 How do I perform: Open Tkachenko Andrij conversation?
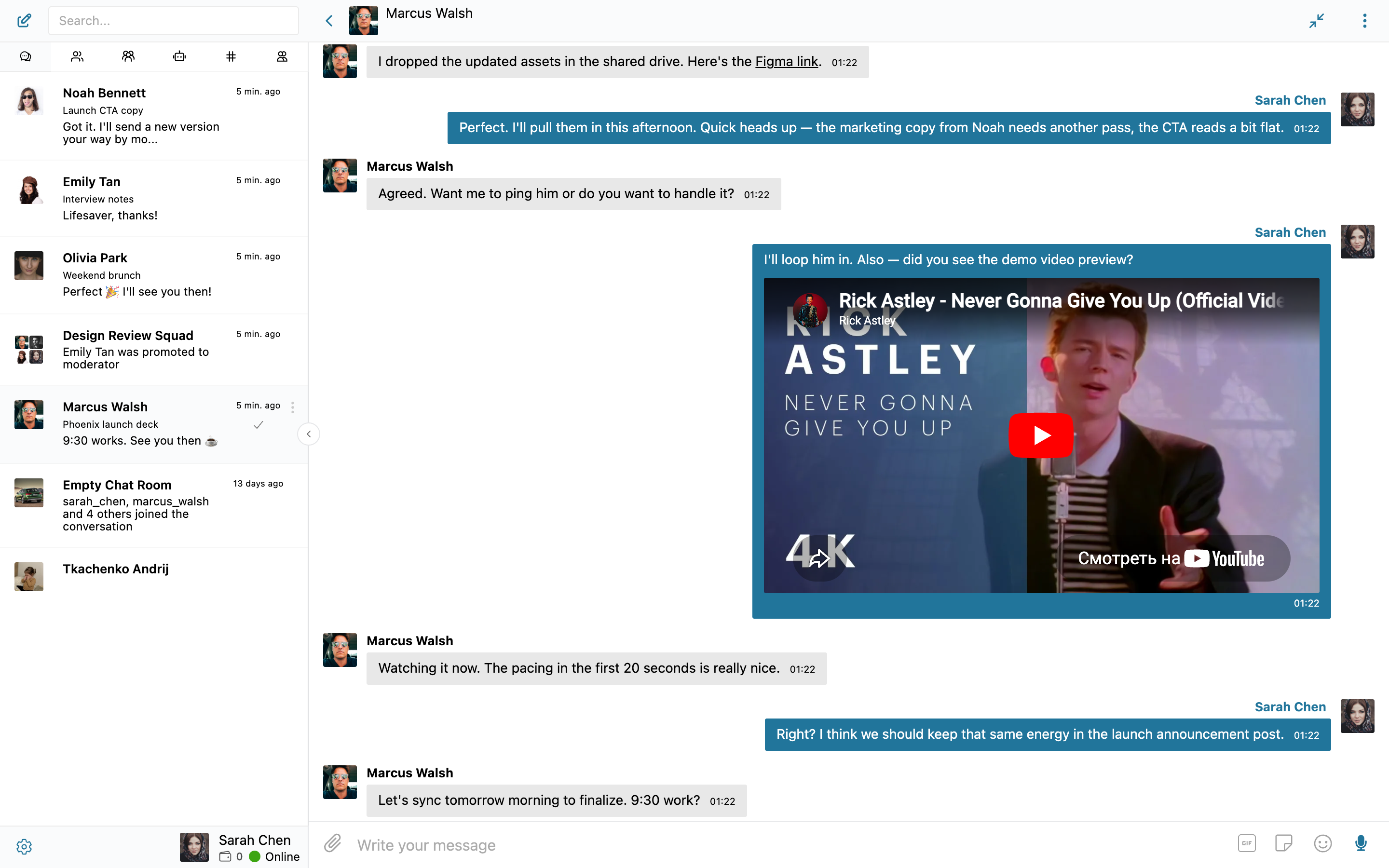point(154,576)
